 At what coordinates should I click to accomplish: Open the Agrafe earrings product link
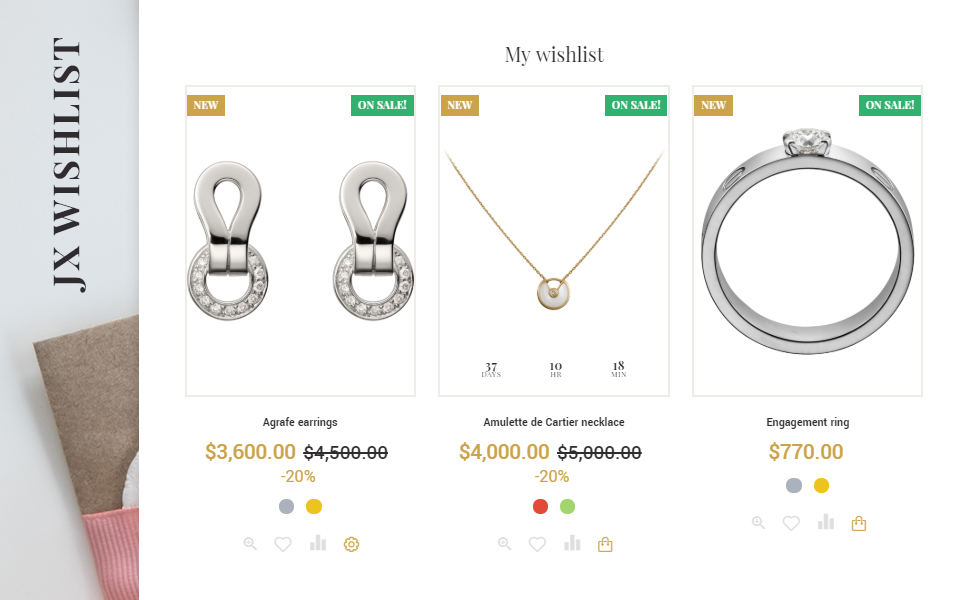pos(300,422)
